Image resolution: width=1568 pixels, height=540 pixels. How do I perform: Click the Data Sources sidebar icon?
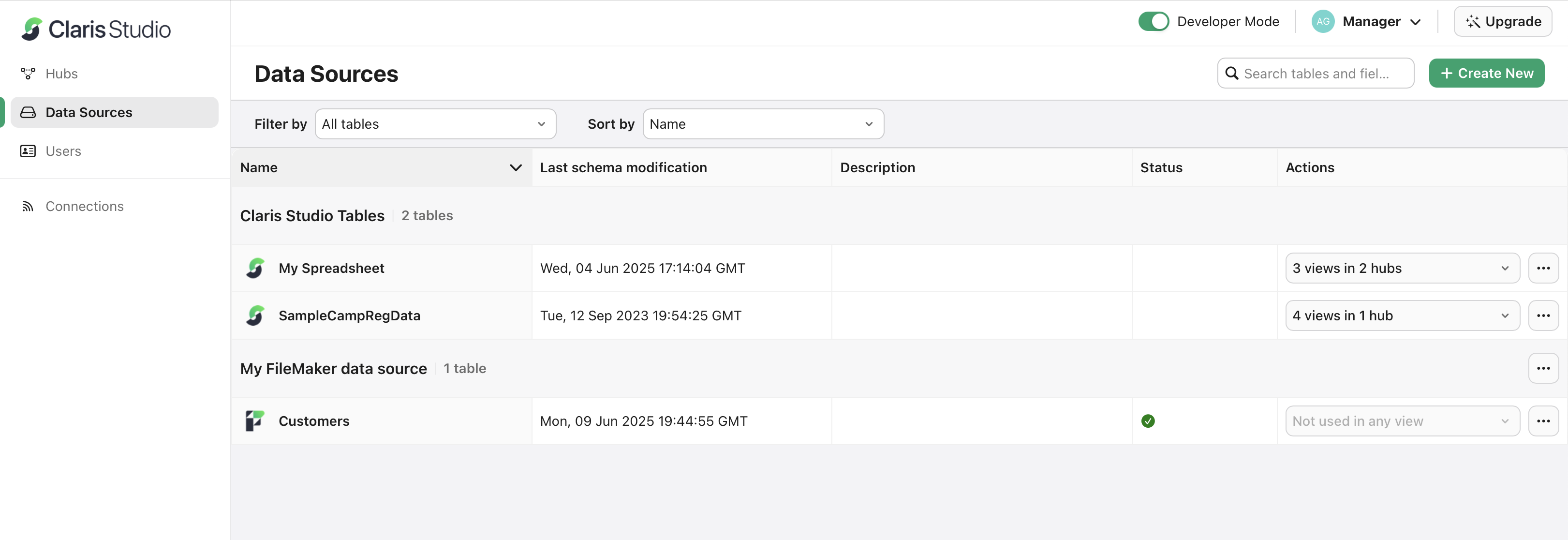coord(28,112)
